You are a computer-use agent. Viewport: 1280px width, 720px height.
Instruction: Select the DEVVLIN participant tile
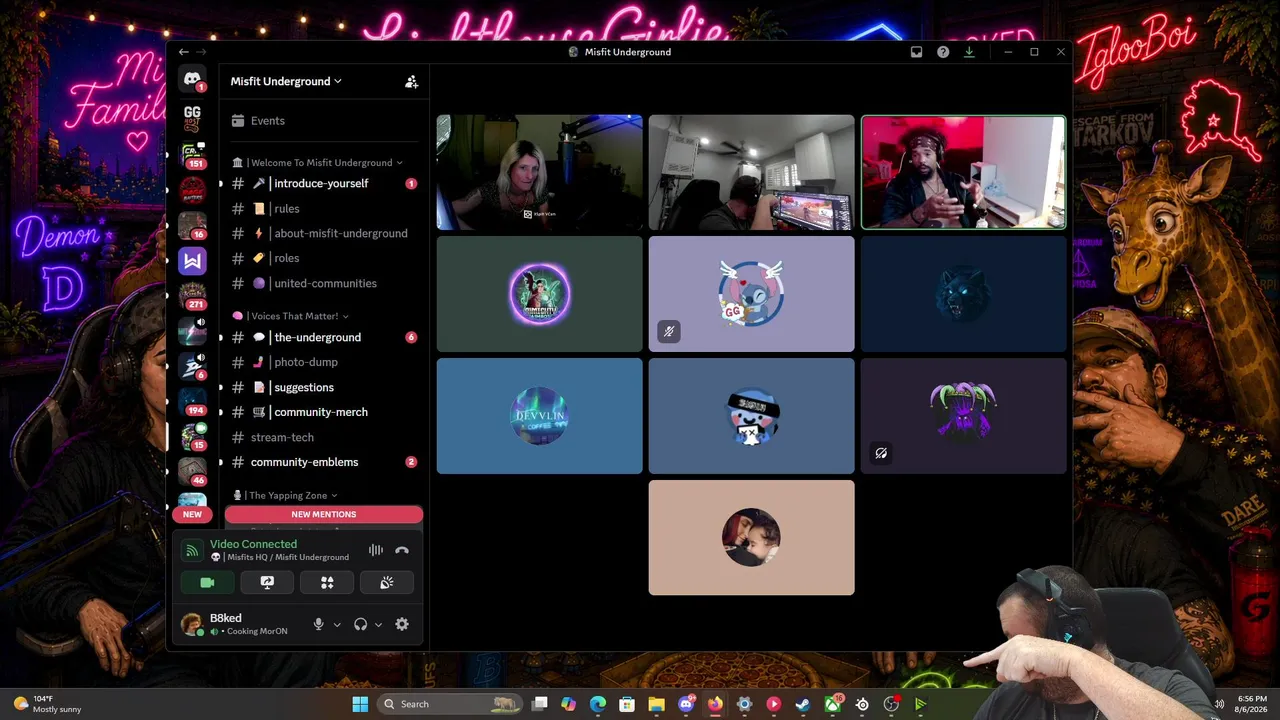pos(540,416)
